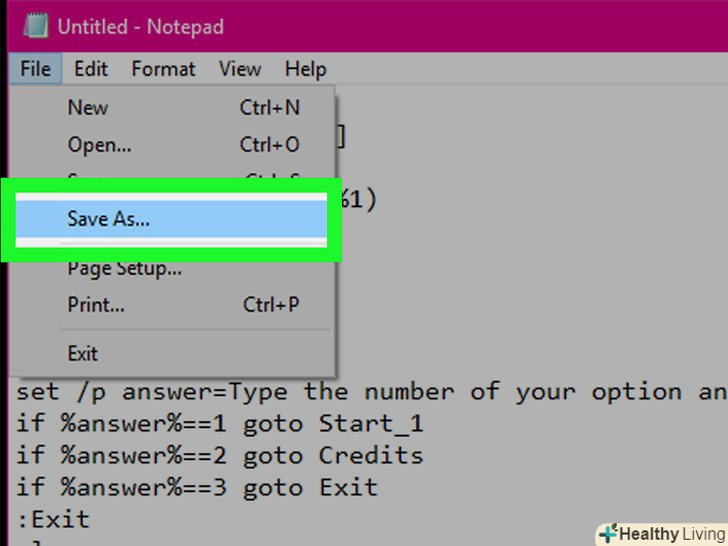This screenshot has width=728, height=546.
Task: Click the 'goto Credits' text line
Action: click(x=220, y=455)
